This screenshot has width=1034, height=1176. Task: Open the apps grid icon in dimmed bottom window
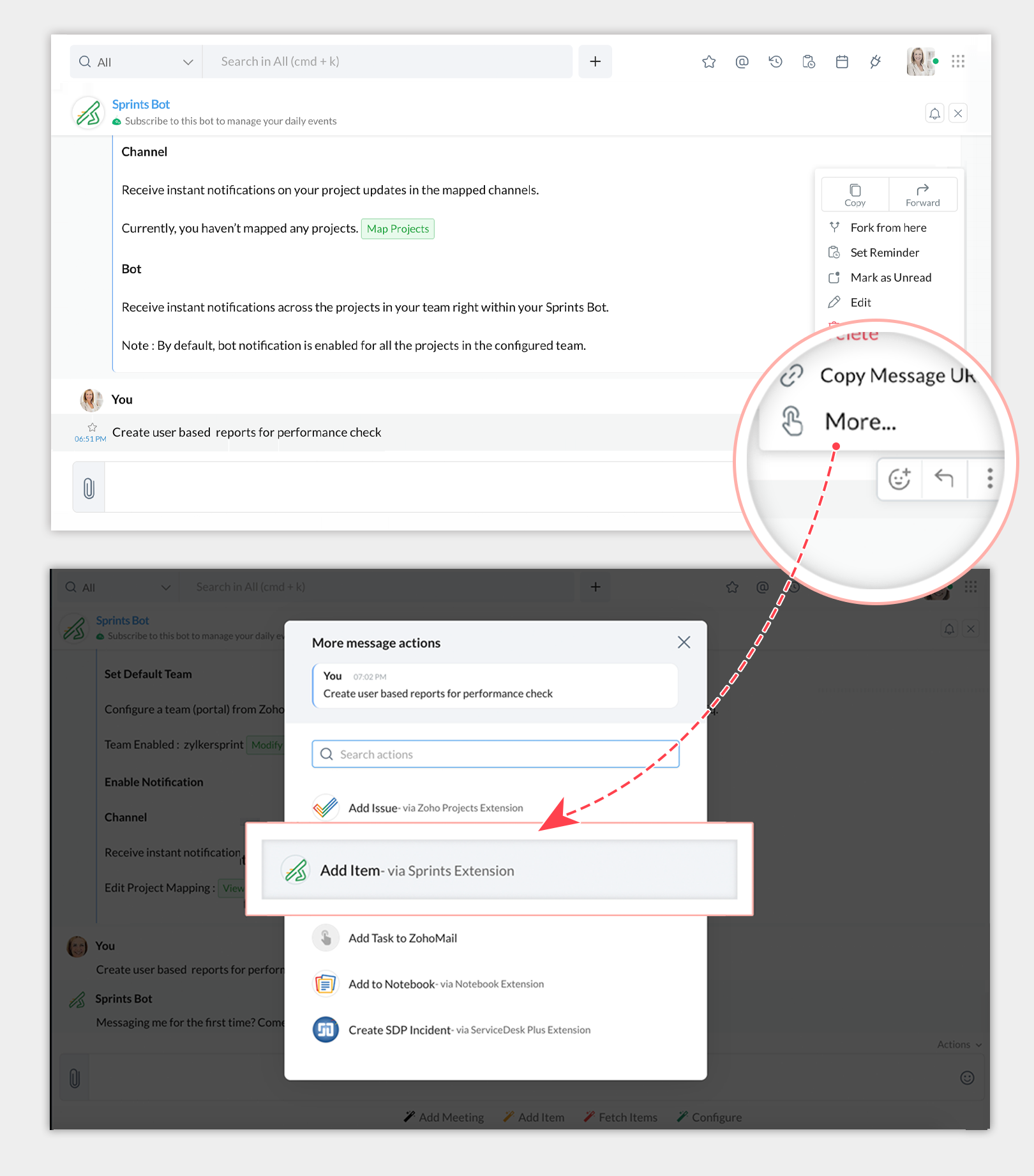click(971, 587)
